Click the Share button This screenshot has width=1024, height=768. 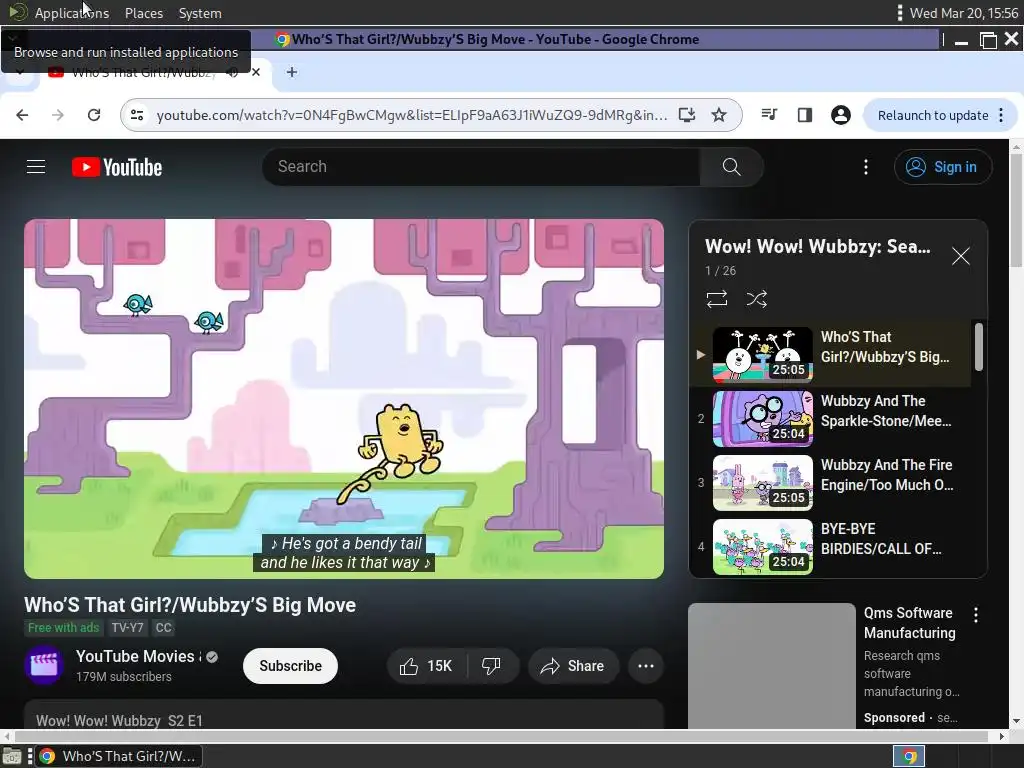[x=573, y=666]
